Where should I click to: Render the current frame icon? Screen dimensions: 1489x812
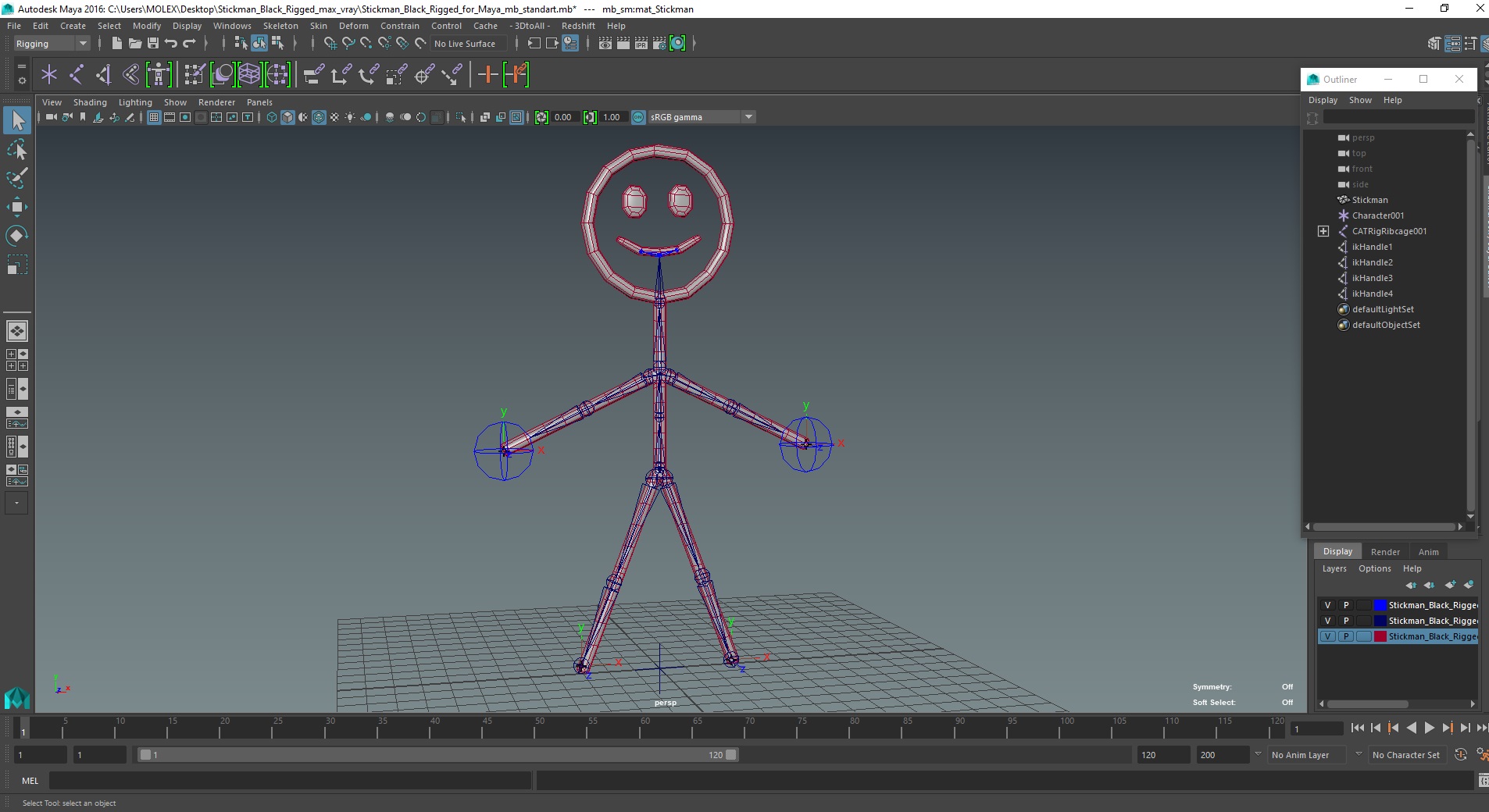coord(623,44)
